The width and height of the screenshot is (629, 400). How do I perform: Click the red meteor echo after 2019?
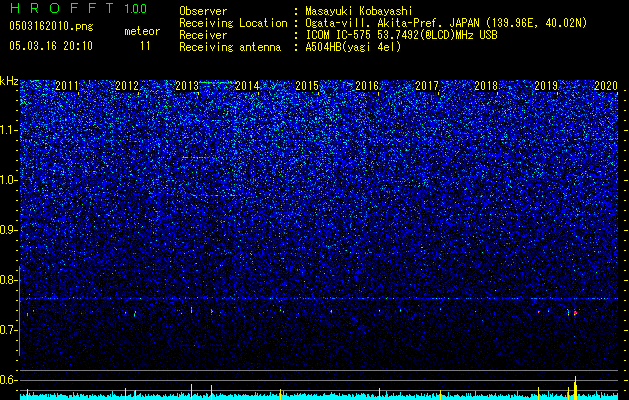click(x=575, y=313)
